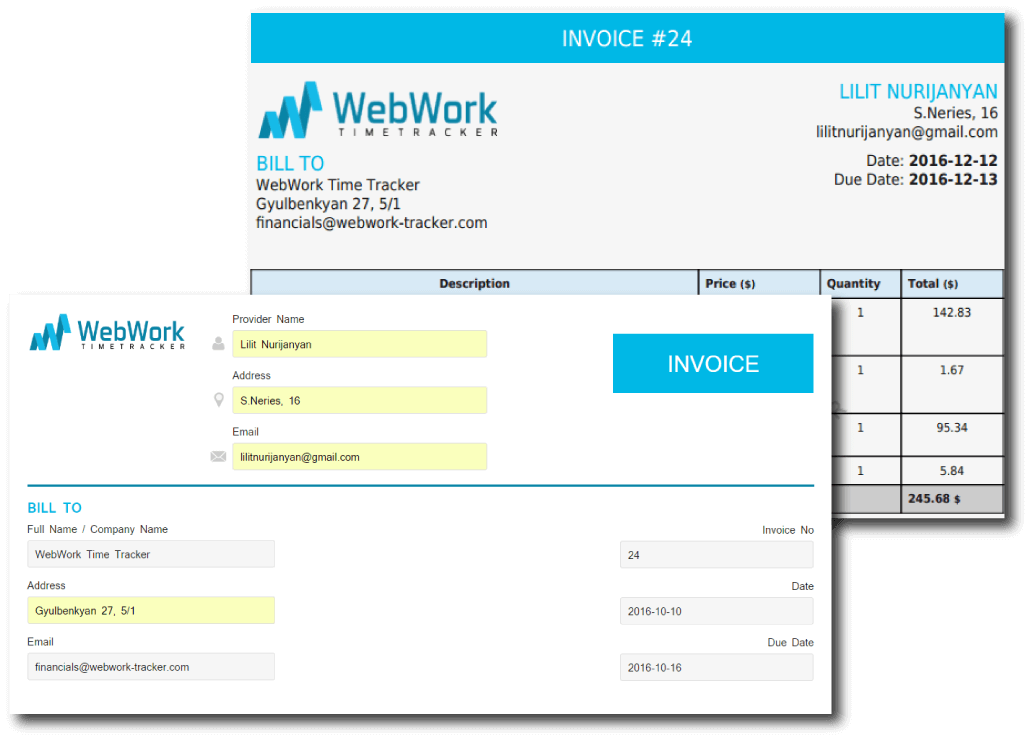Click the Quantity column header
The image size is (1030, 739).
[x=861, y=284]
